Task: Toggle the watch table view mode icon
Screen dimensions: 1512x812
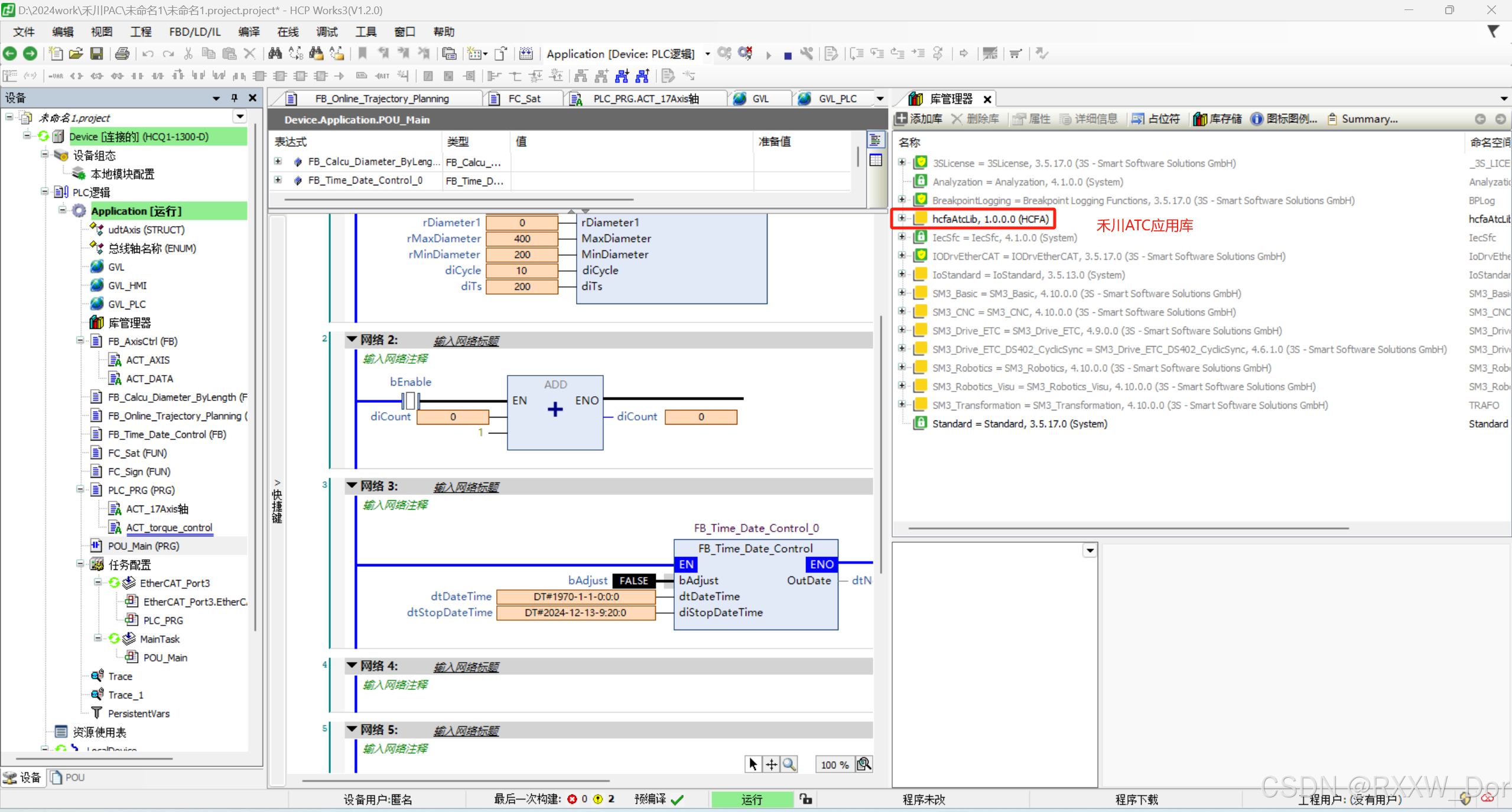Action: (x=876, y=160)
